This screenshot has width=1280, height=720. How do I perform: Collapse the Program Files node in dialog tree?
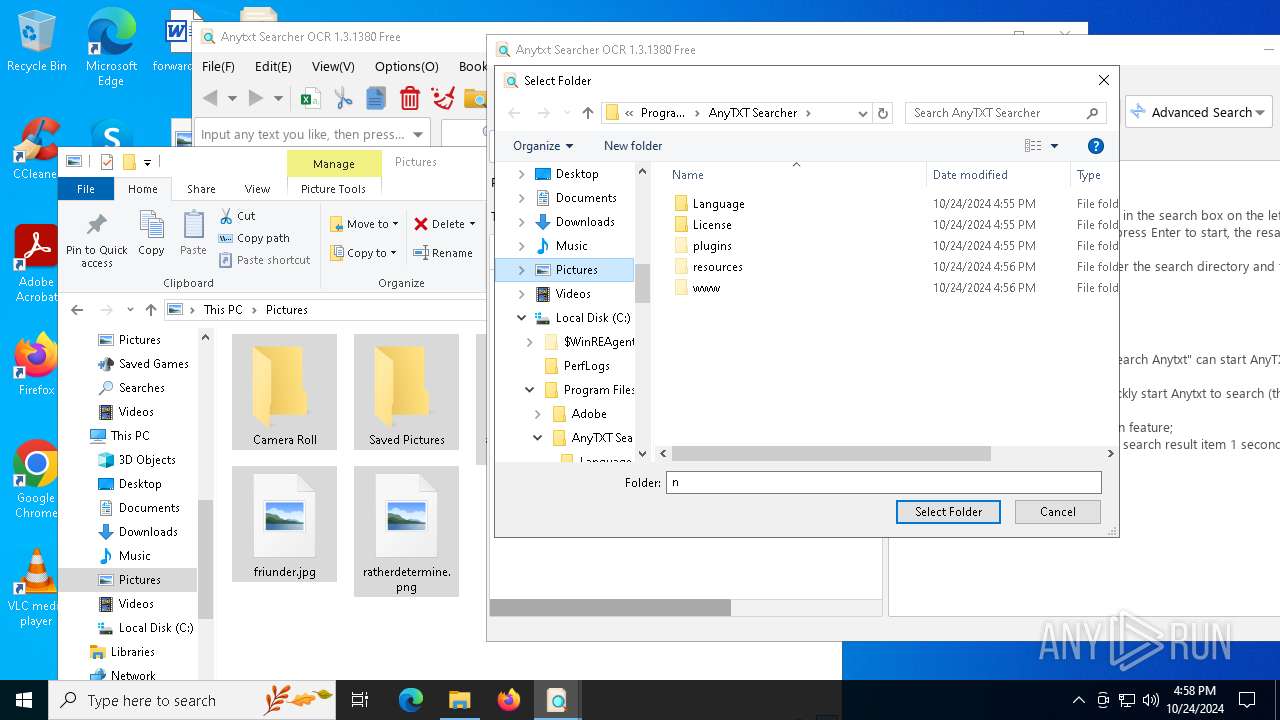tap(529, 390)
